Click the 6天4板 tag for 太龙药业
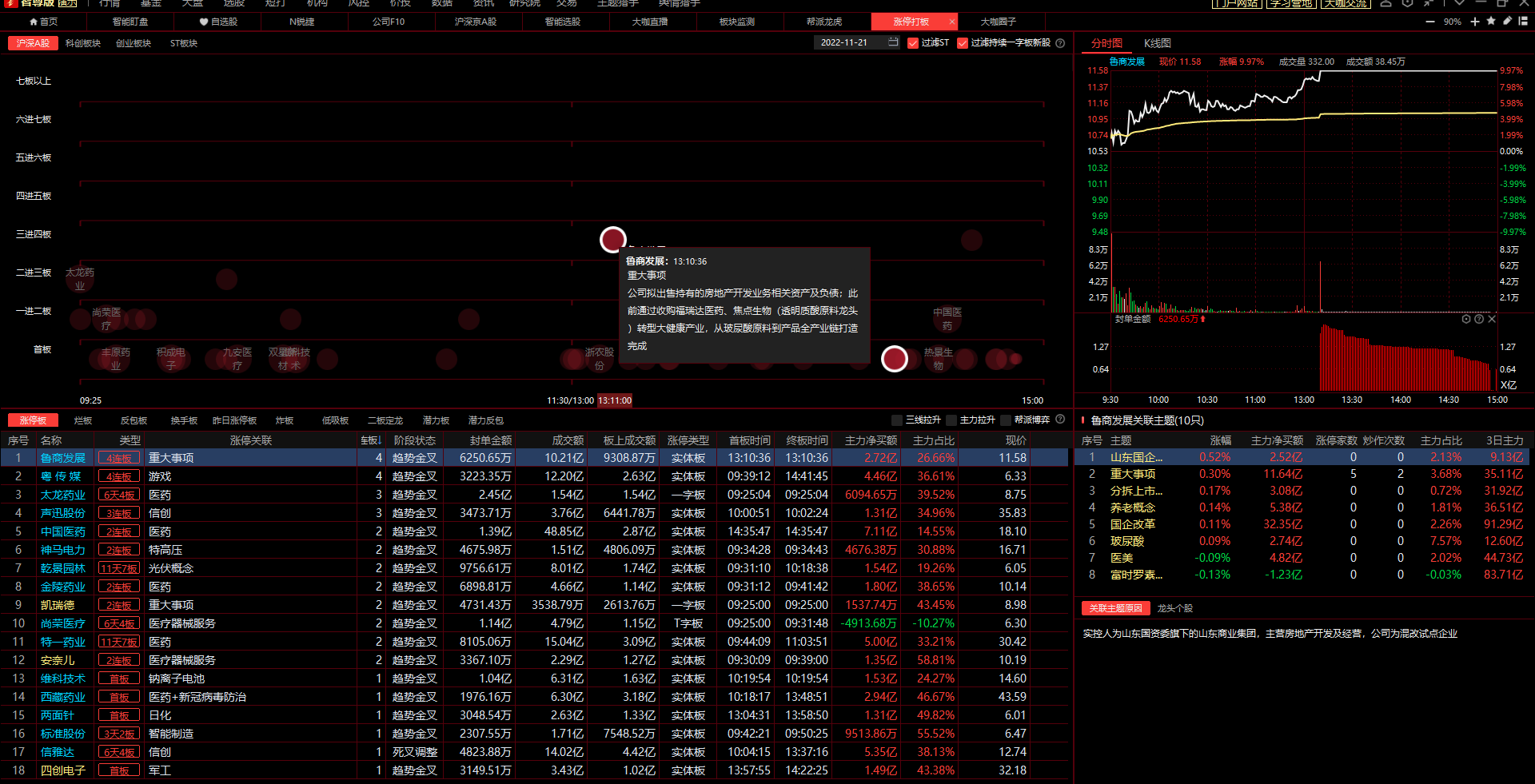Screen dimensions: 1535x784 [x=118, y=495]
